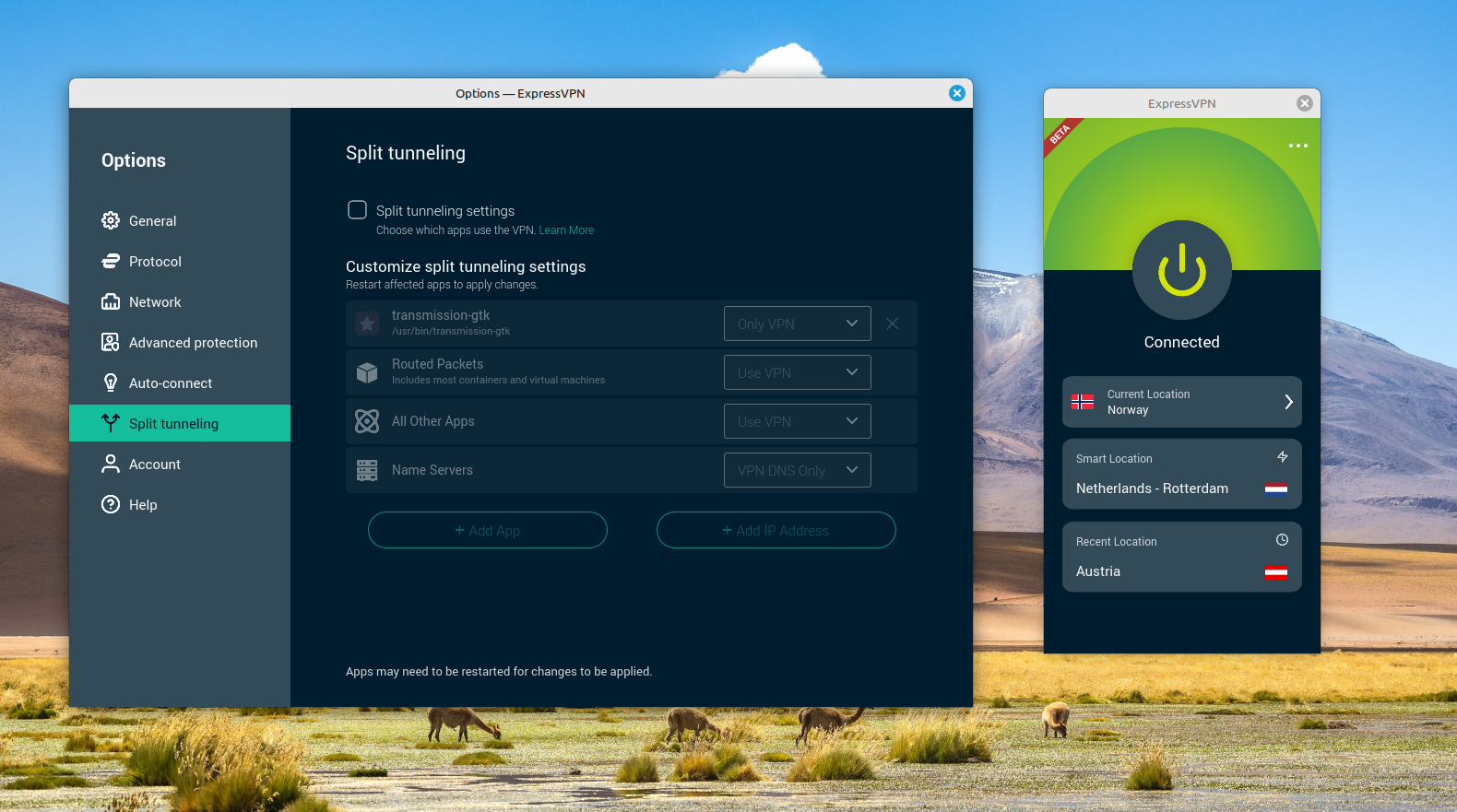Viewport: 1457px width, 812px height.
Task: Click the Advanced protection icon
Action: (111, 342)
